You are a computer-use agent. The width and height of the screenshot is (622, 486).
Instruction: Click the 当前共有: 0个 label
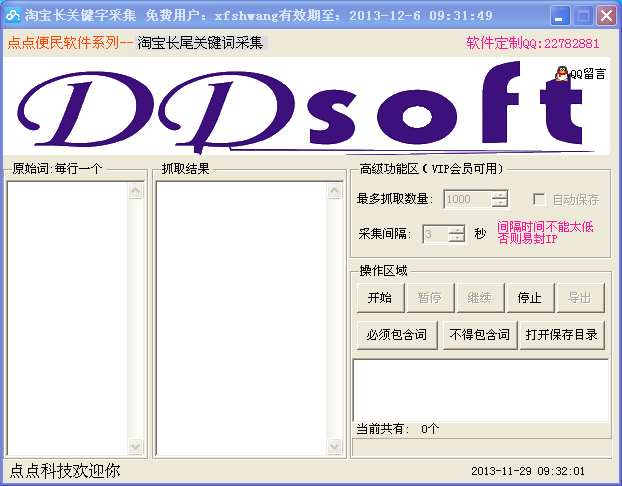click(x=397, y=429)
